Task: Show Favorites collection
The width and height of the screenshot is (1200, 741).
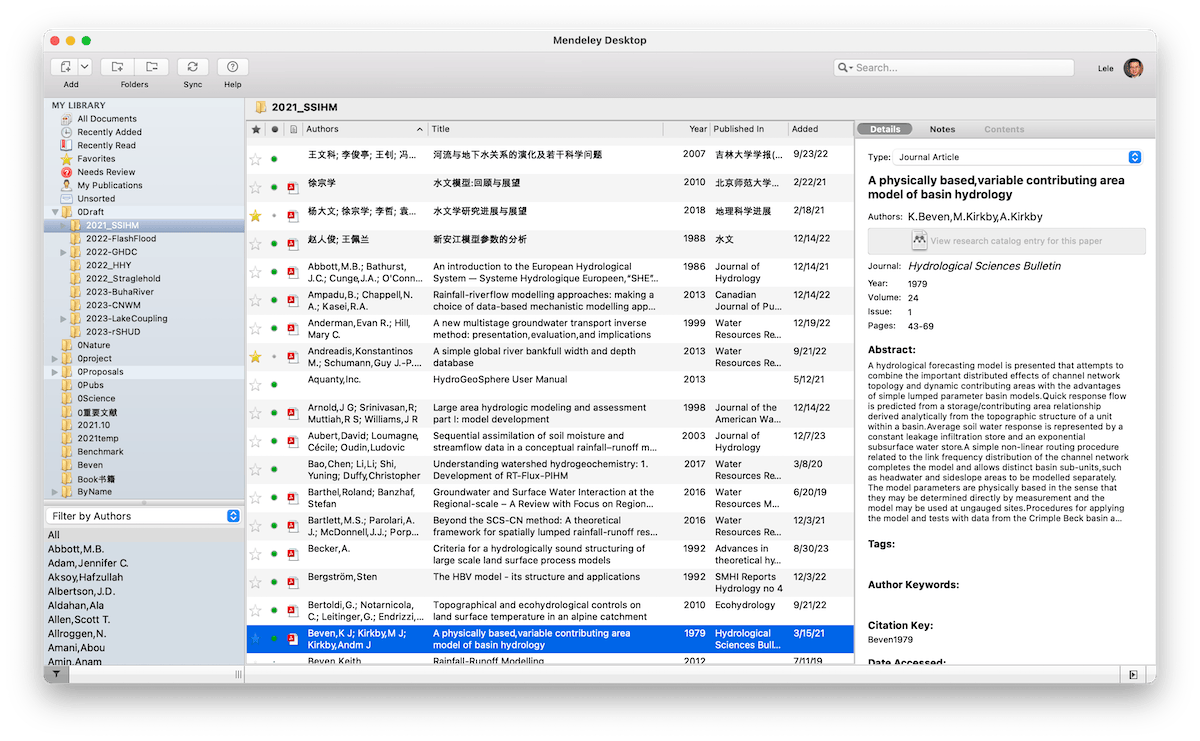Action: pos(96,159)
